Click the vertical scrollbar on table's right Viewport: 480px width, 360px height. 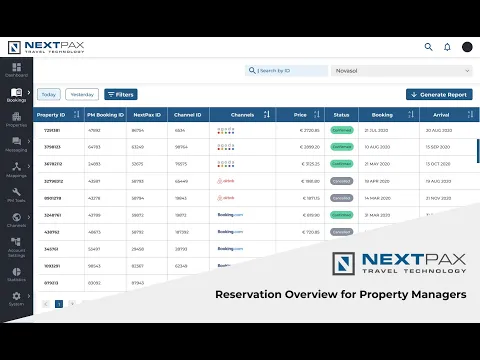478,151
